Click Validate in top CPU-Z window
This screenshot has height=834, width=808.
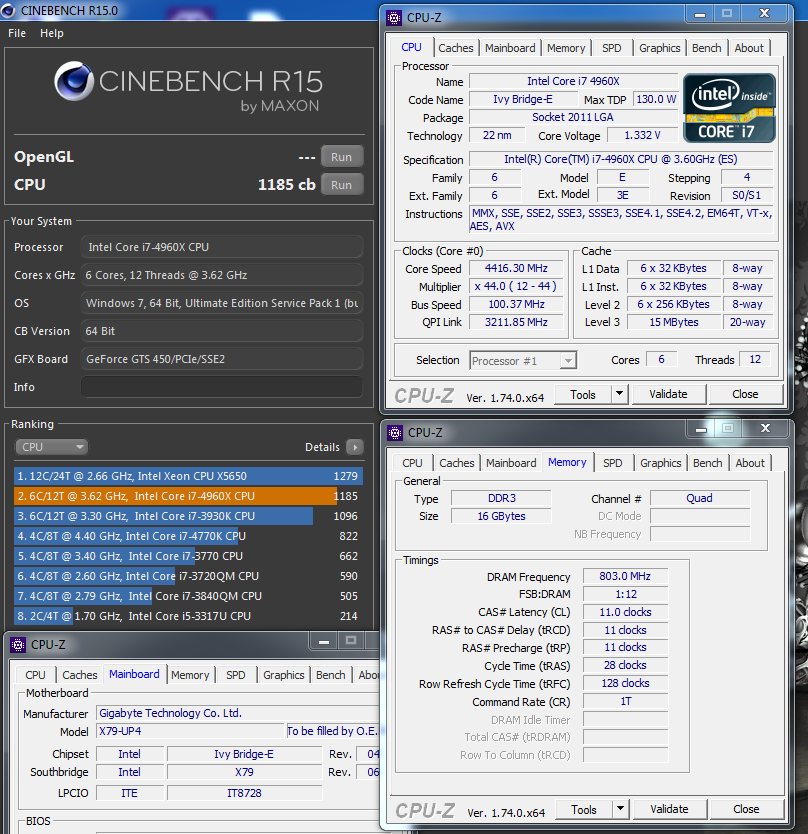pyautogui.click(x=668, y=394)
